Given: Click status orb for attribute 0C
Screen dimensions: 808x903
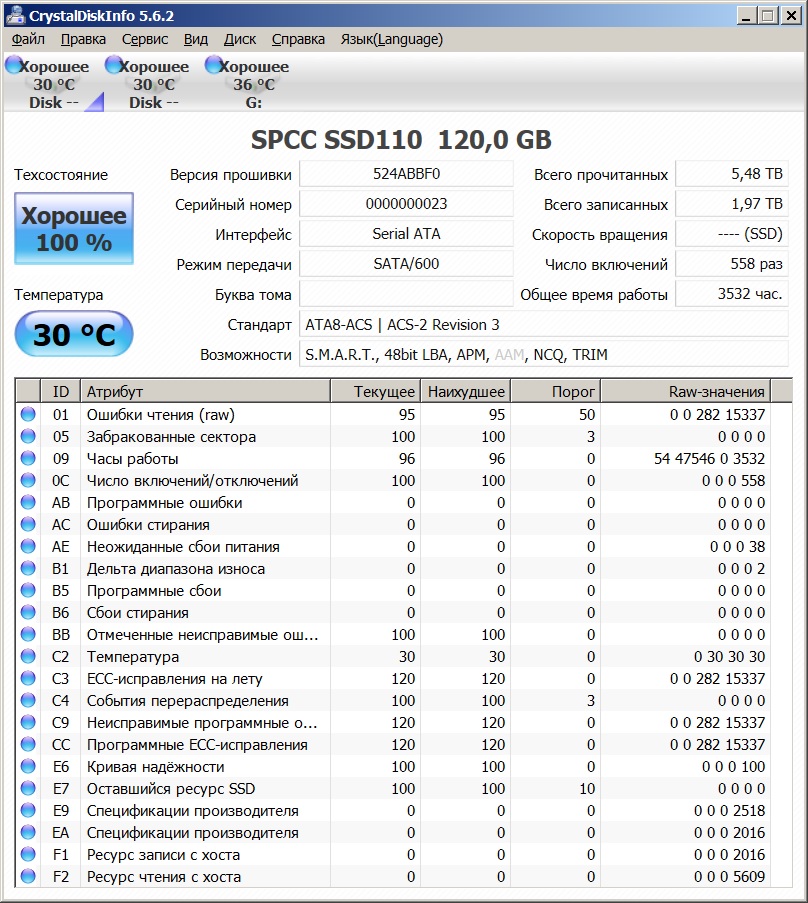Looking at the screenshot, I should 28,480.
